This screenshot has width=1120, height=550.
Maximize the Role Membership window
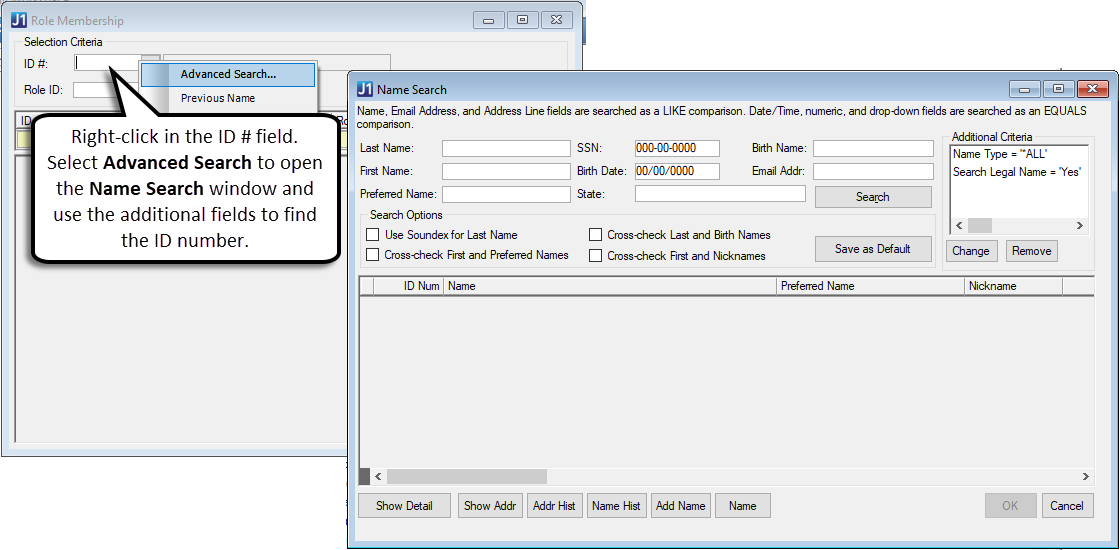(523, 21)
